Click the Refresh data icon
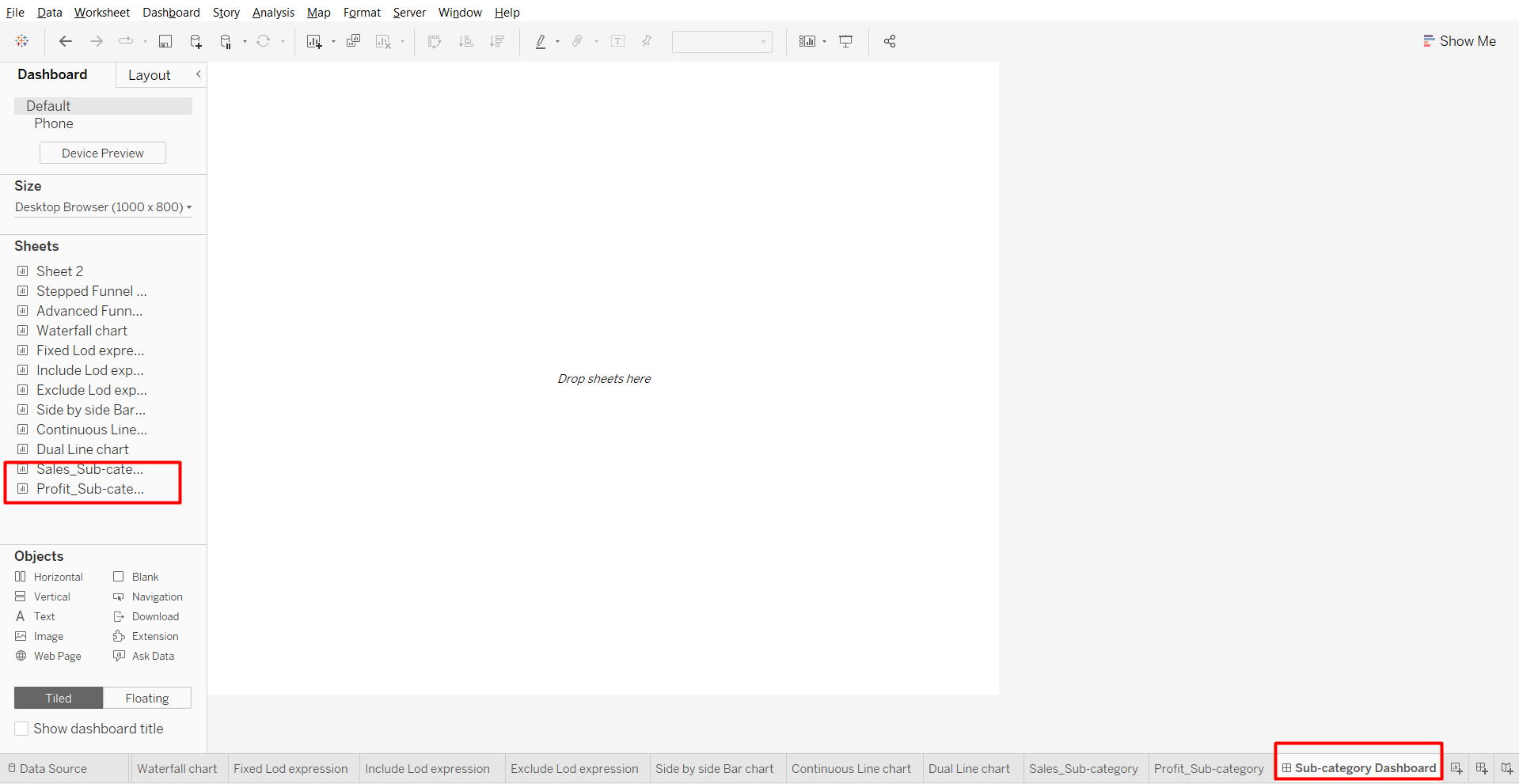This screenshot has height=784, width=1519. click(x=264, y=41)
